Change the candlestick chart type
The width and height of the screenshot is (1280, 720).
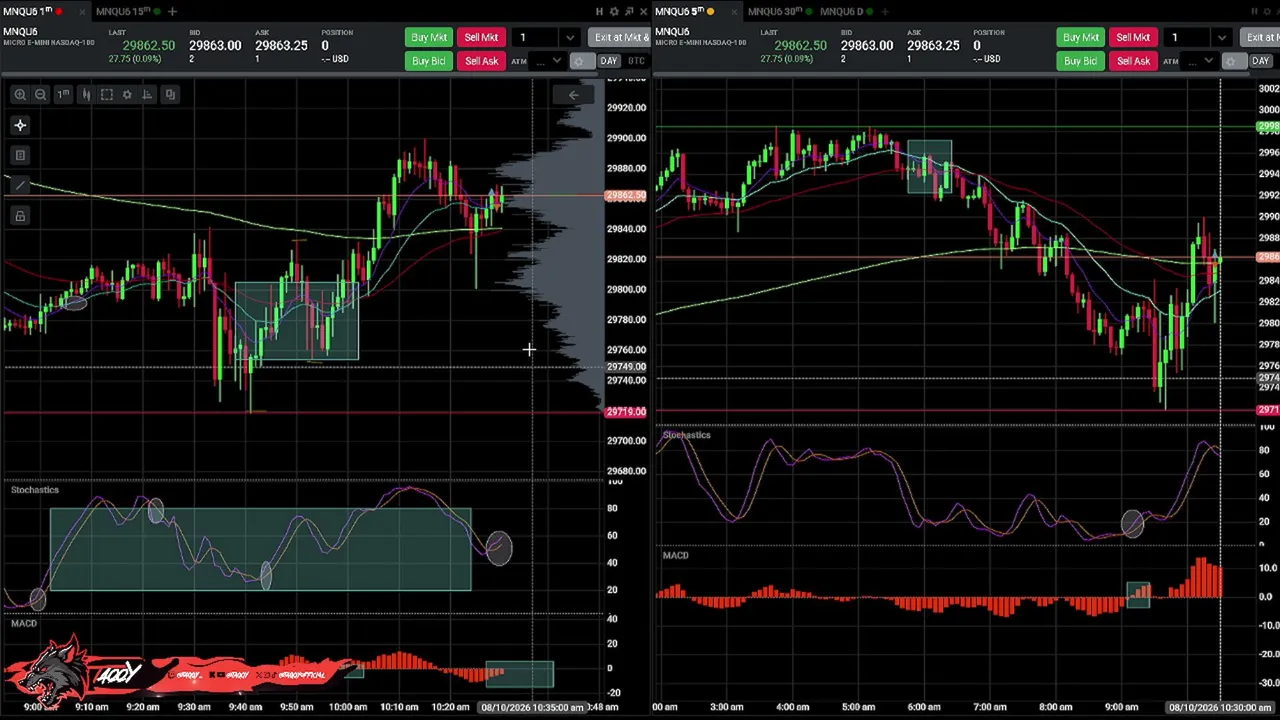click(86, 94)
